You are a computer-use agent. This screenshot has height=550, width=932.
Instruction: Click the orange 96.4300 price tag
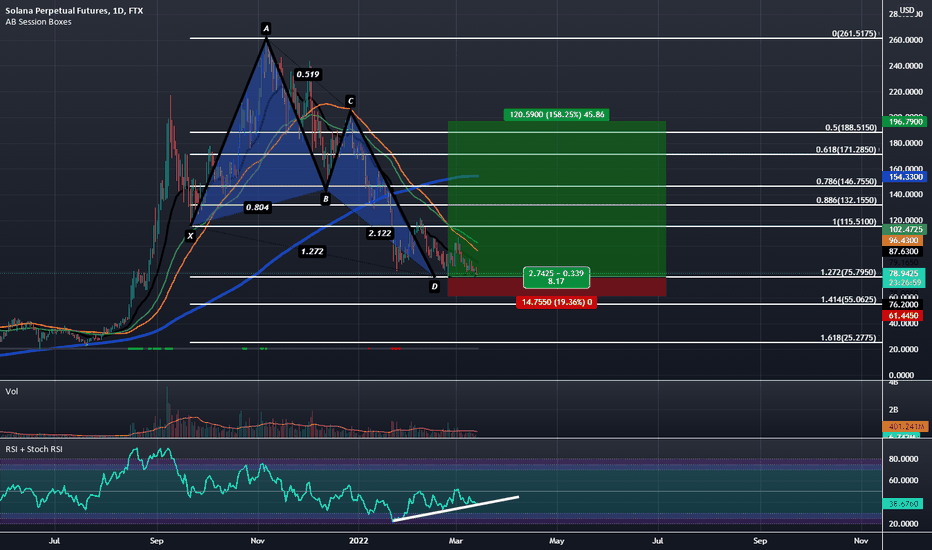[x=902, y=240]
